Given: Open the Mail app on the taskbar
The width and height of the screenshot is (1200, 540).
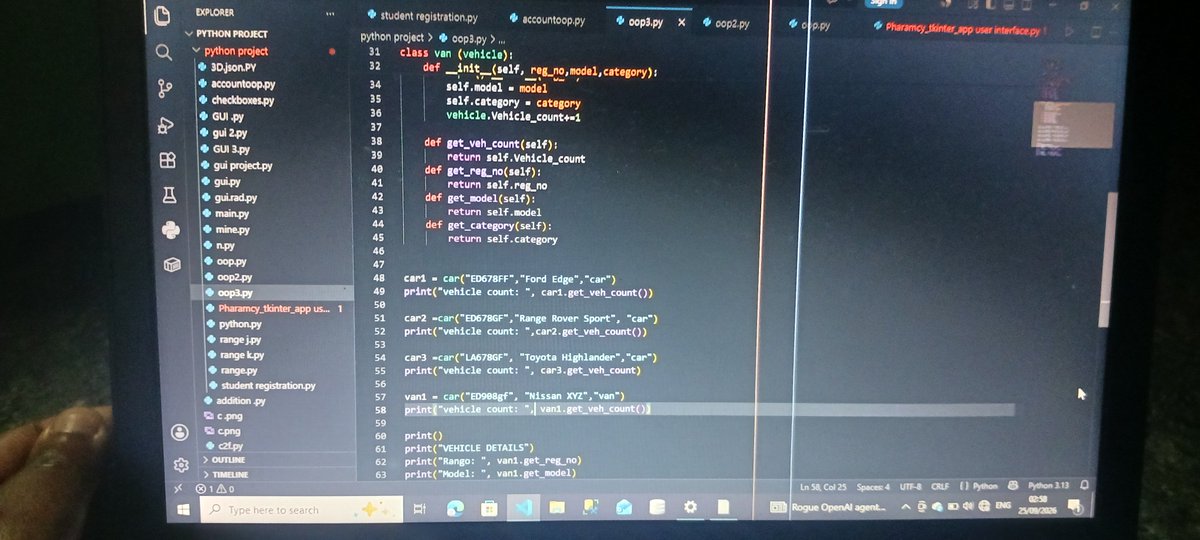Looking at the screenshot, I should click(624, 508).
